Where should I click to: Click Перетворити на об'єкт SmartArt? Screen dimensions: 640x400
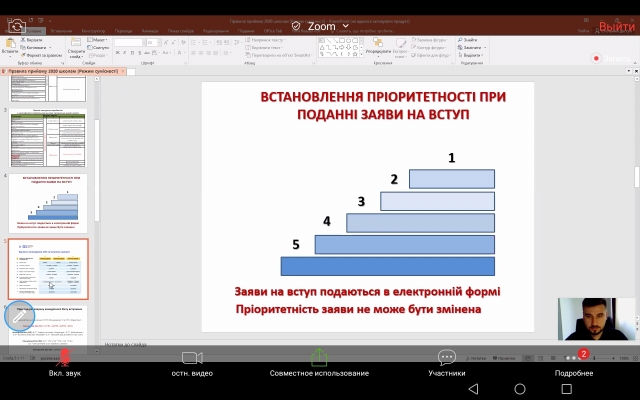pos(278,55)
